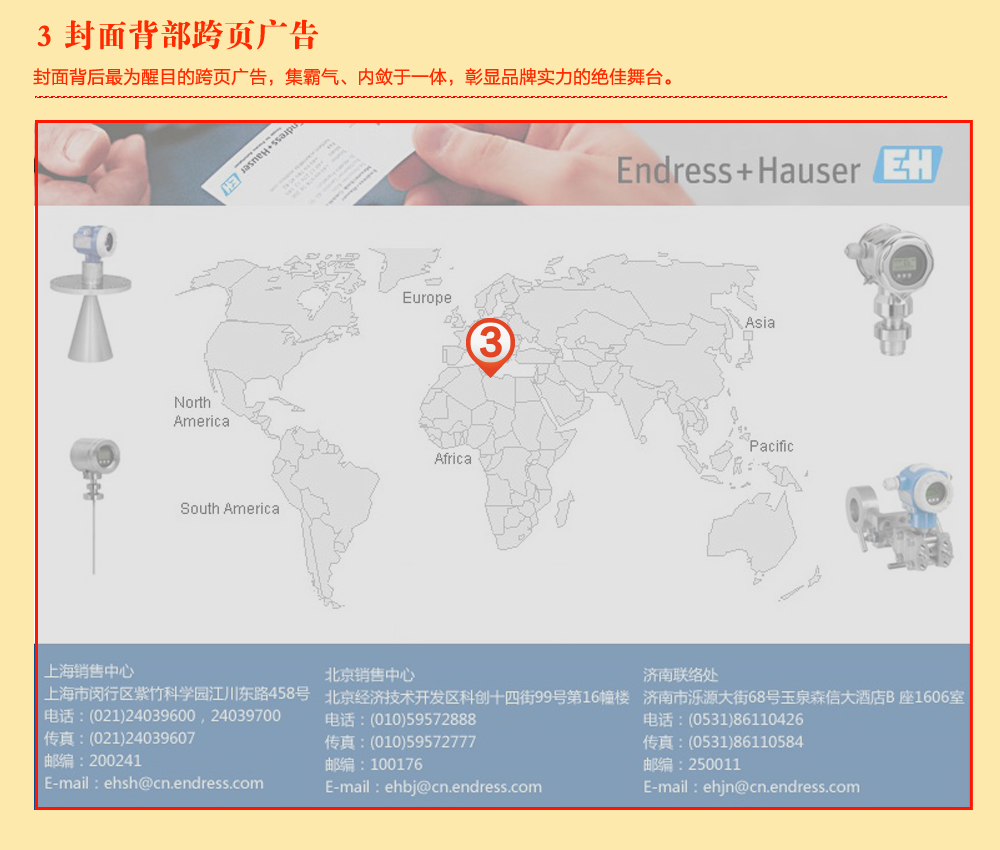
Task: Select the radar level transmitter with cone horn
Action: pyautogui.click(x=91, y=292)
